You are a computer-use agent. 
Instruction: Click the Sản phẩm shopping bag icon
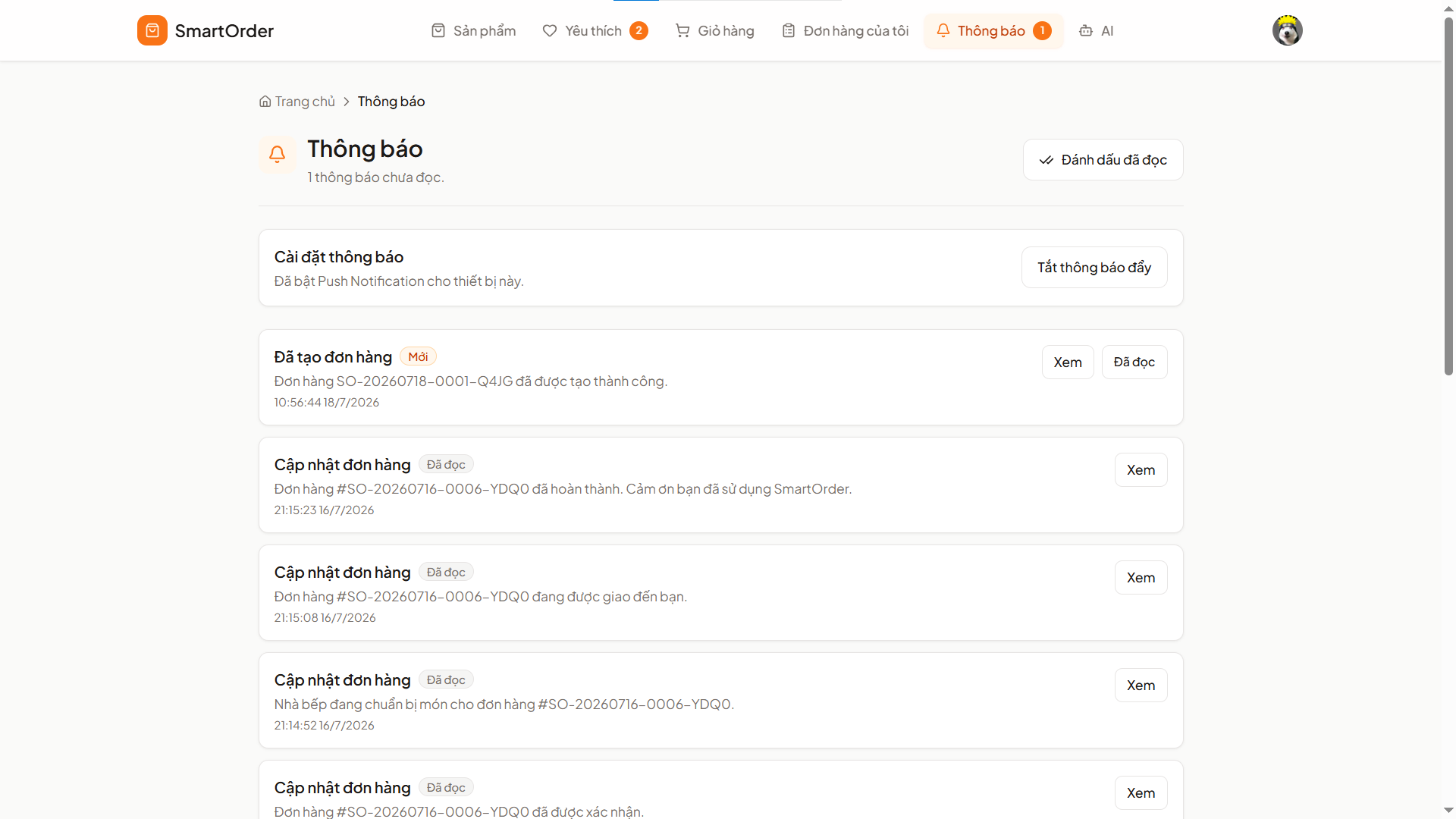click(438, 30)
